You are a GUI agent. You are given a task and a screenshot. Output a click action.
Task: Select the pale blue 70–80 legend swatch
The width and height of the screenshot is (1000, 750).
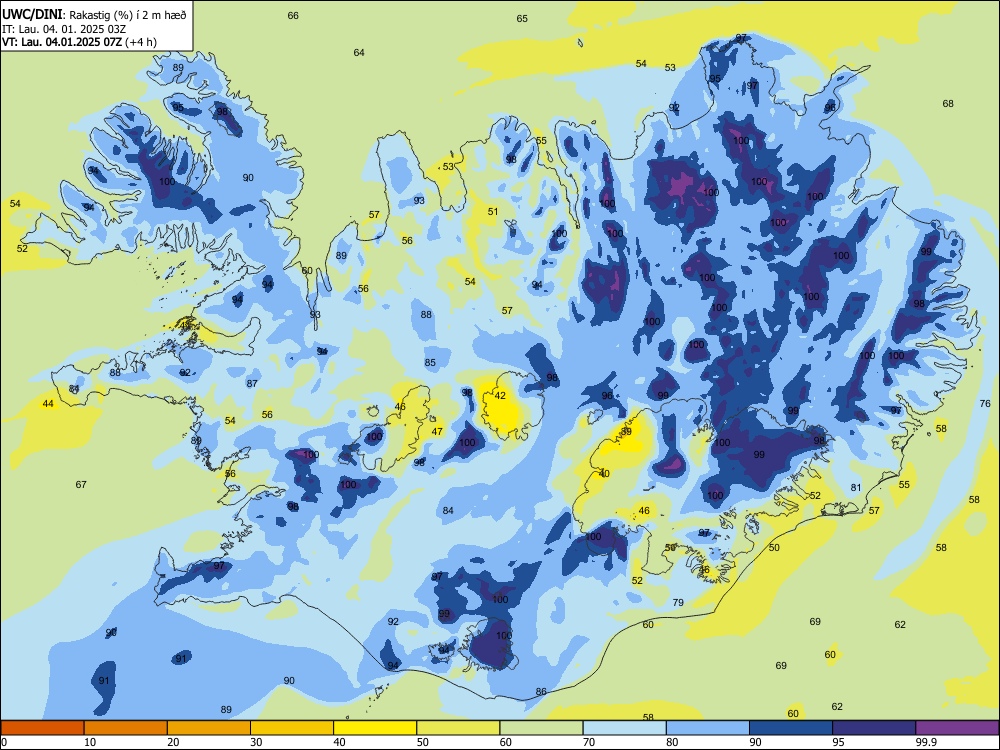[624, 728]
